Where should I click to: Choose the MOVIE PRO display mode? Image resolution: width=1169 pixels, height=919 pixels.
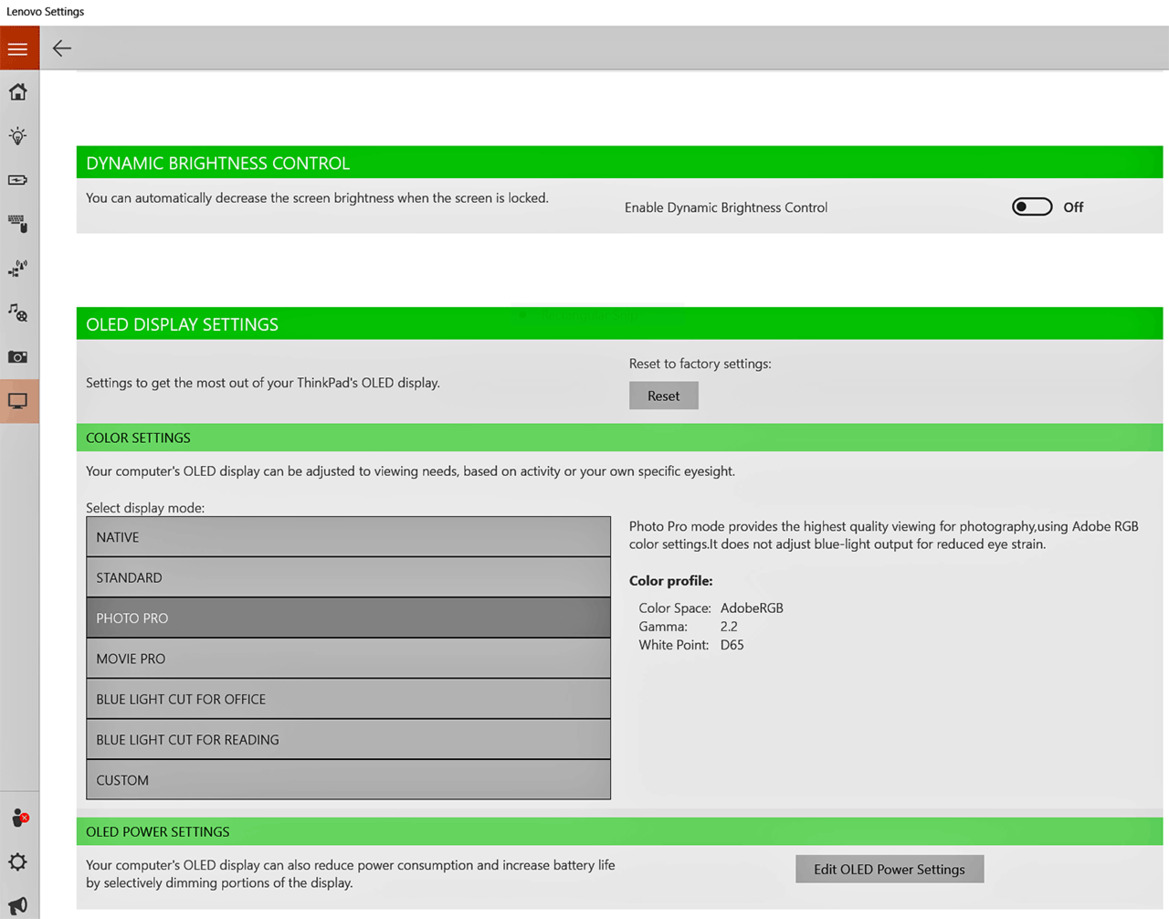click(348, 659)
